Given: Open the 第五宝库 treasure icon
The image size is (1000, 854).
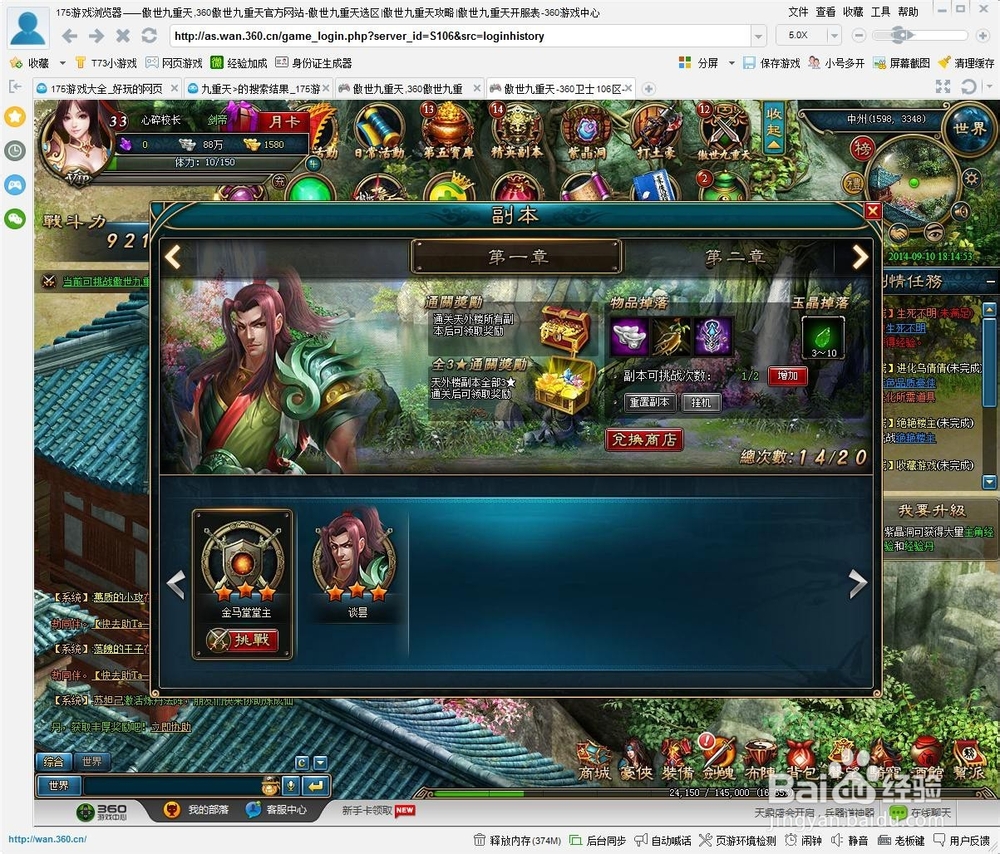Looking at the screenshot, I should tap(448, 132).
